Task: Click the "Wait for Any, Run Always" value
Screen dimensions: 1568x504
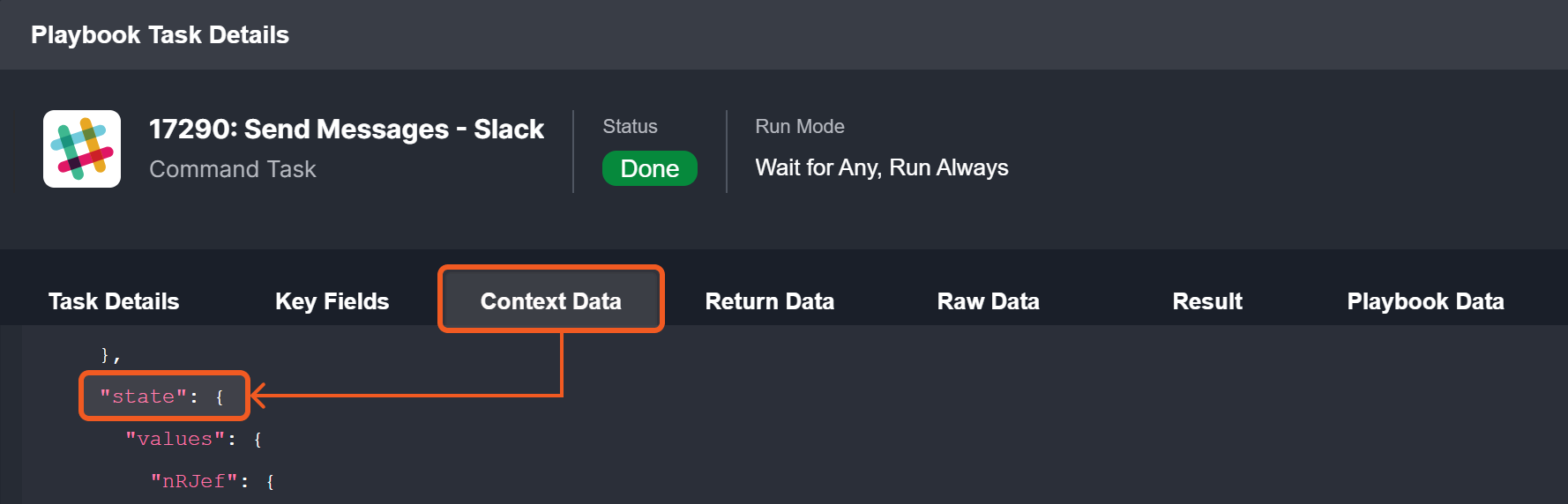Action: [881, 167]
